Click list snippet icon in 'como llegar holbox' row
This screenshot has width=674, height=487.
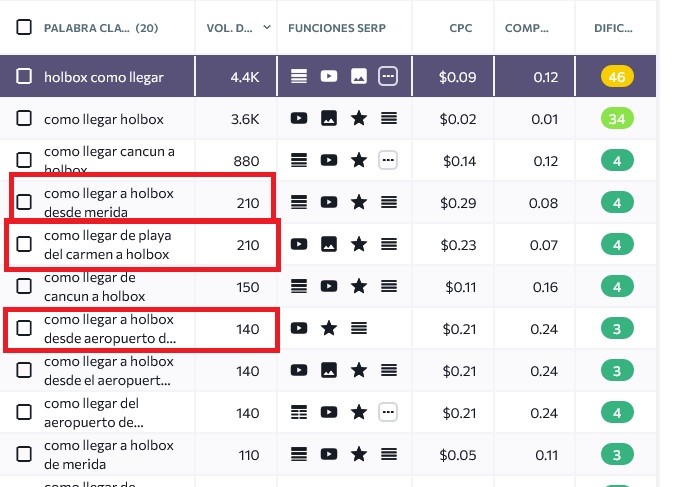pyautogui.click(x=389, y=119)
